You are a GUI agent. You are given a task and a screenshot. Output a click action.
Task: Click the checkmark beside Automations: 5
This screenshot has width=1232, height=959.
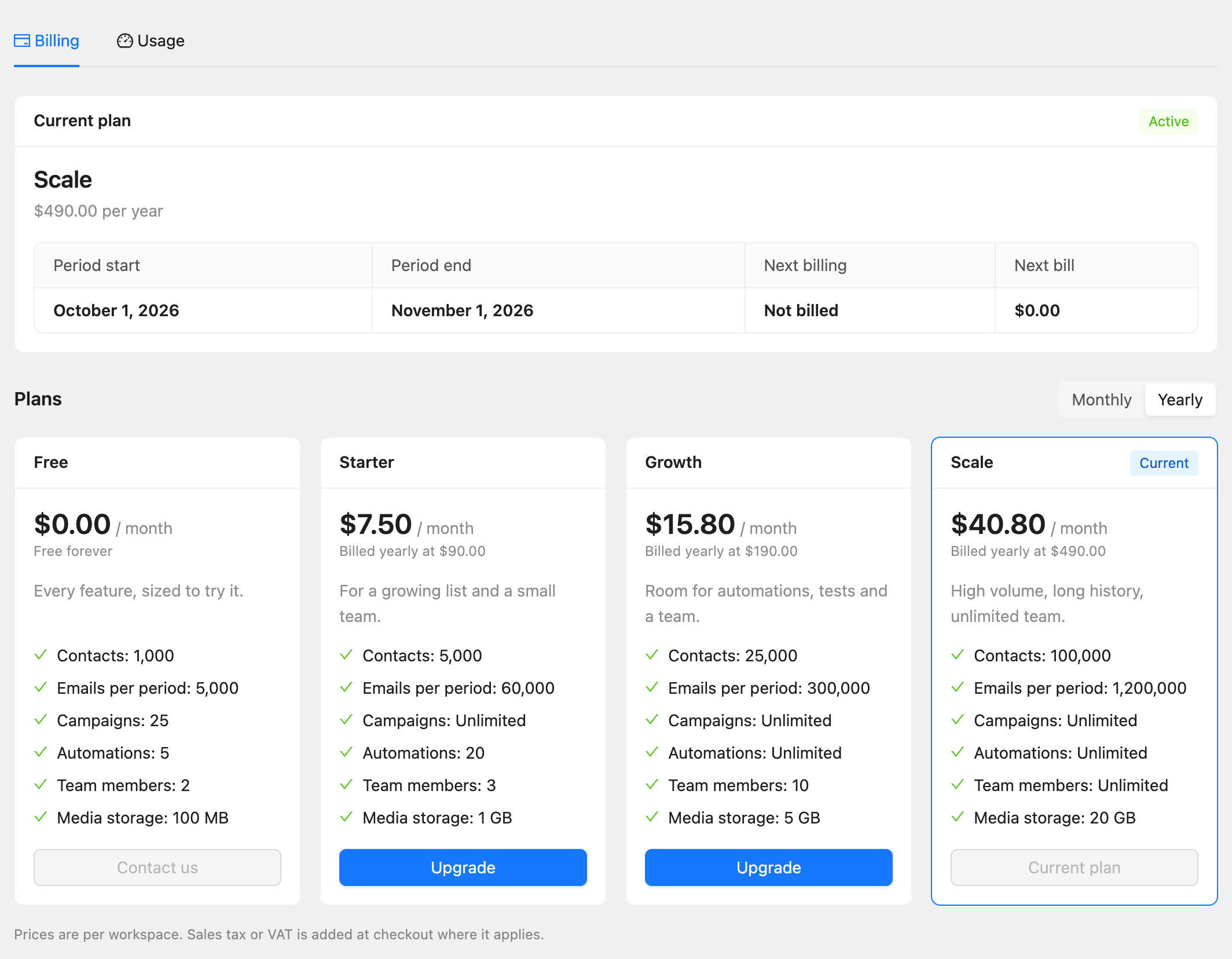point(41,752)
